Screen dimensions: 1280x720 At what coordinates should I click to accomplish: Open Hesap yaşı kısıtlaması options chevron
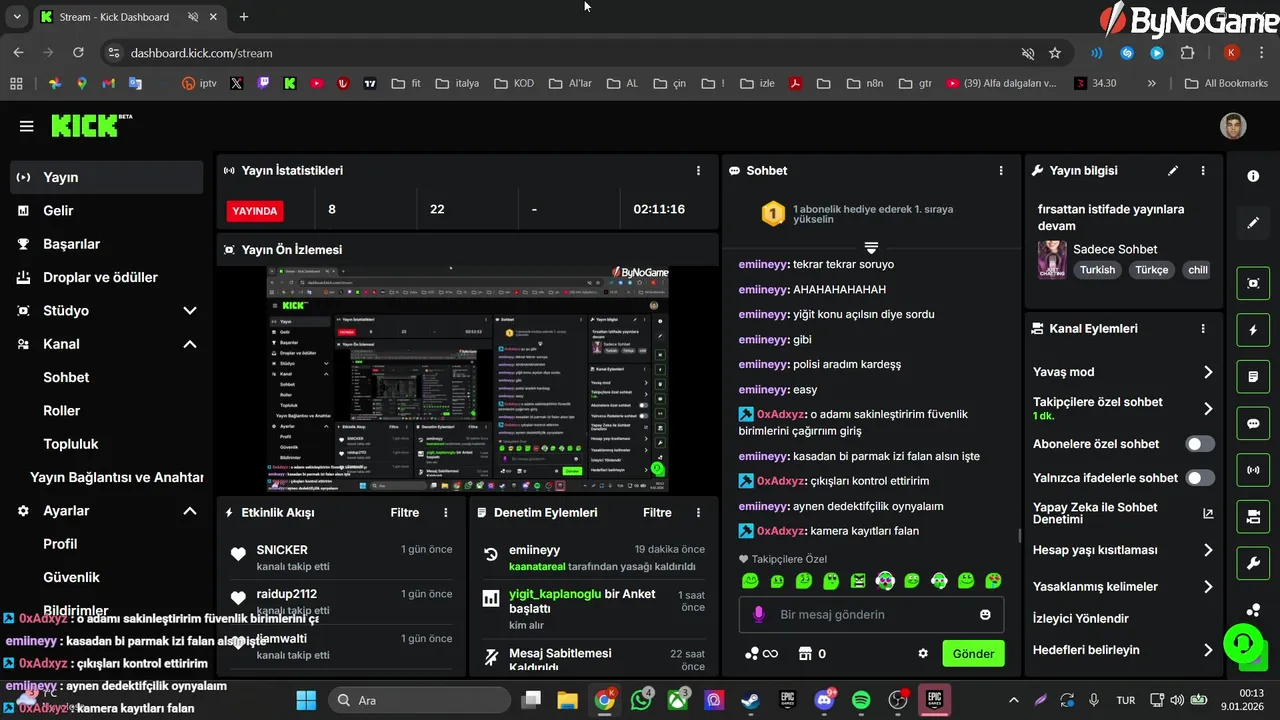tap(1208, 550)
